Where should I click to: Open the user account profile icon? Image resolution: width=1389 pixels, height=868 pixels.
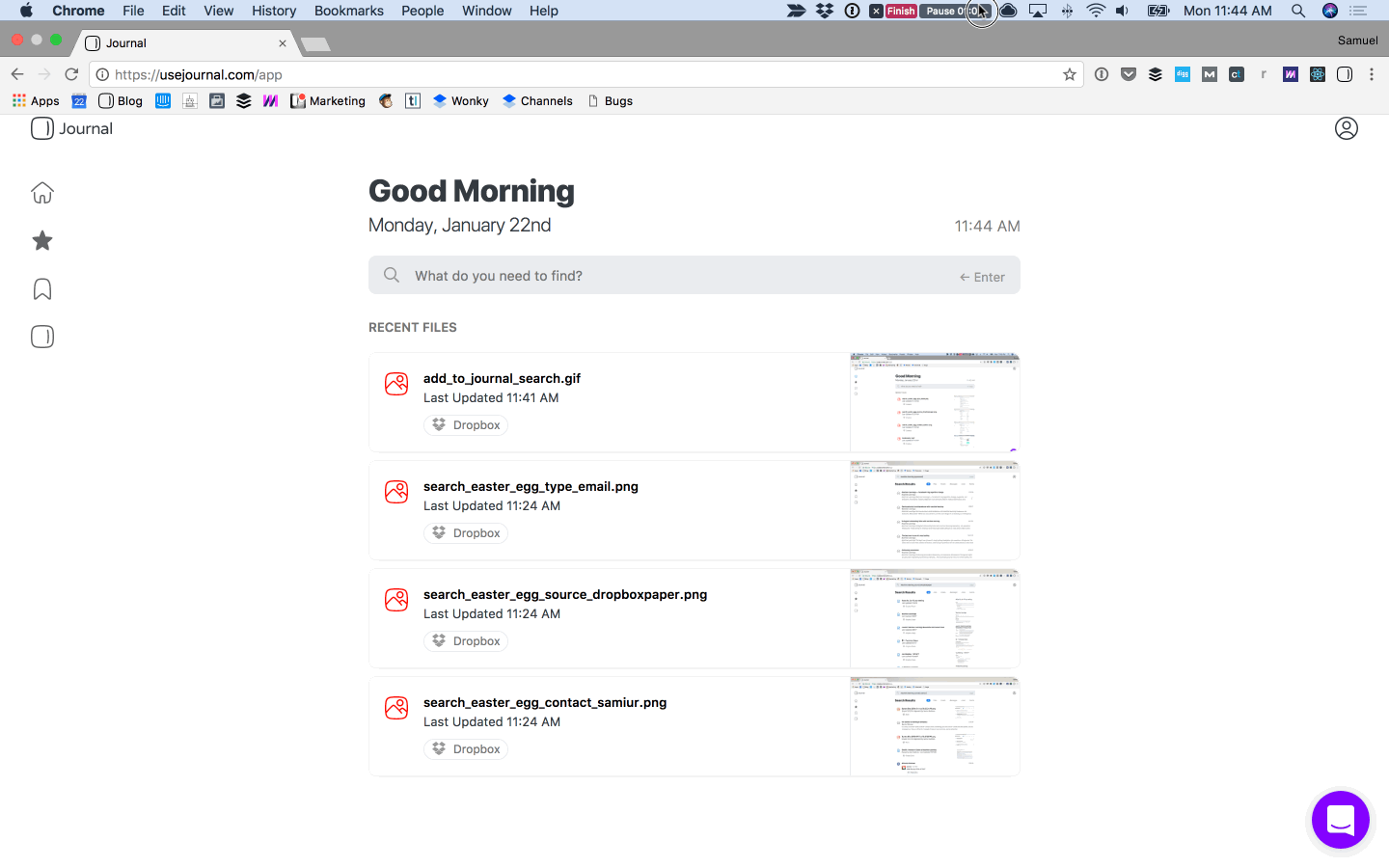[1347, 128]
